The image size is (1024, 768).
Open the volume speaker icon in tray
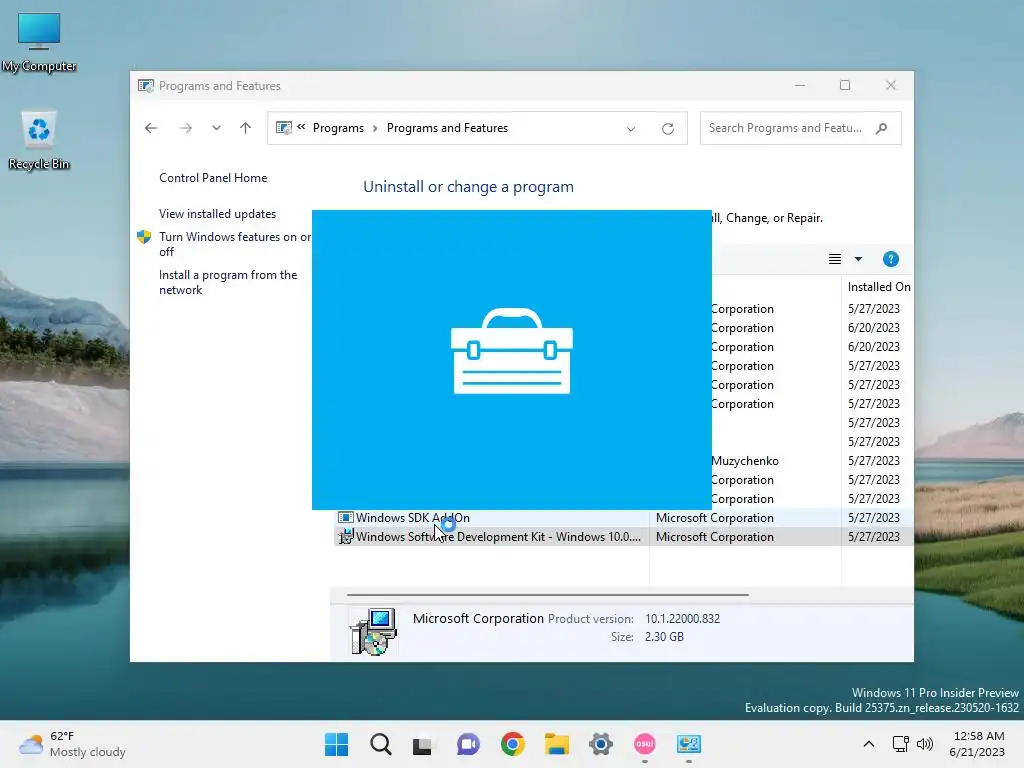[925, 744]
